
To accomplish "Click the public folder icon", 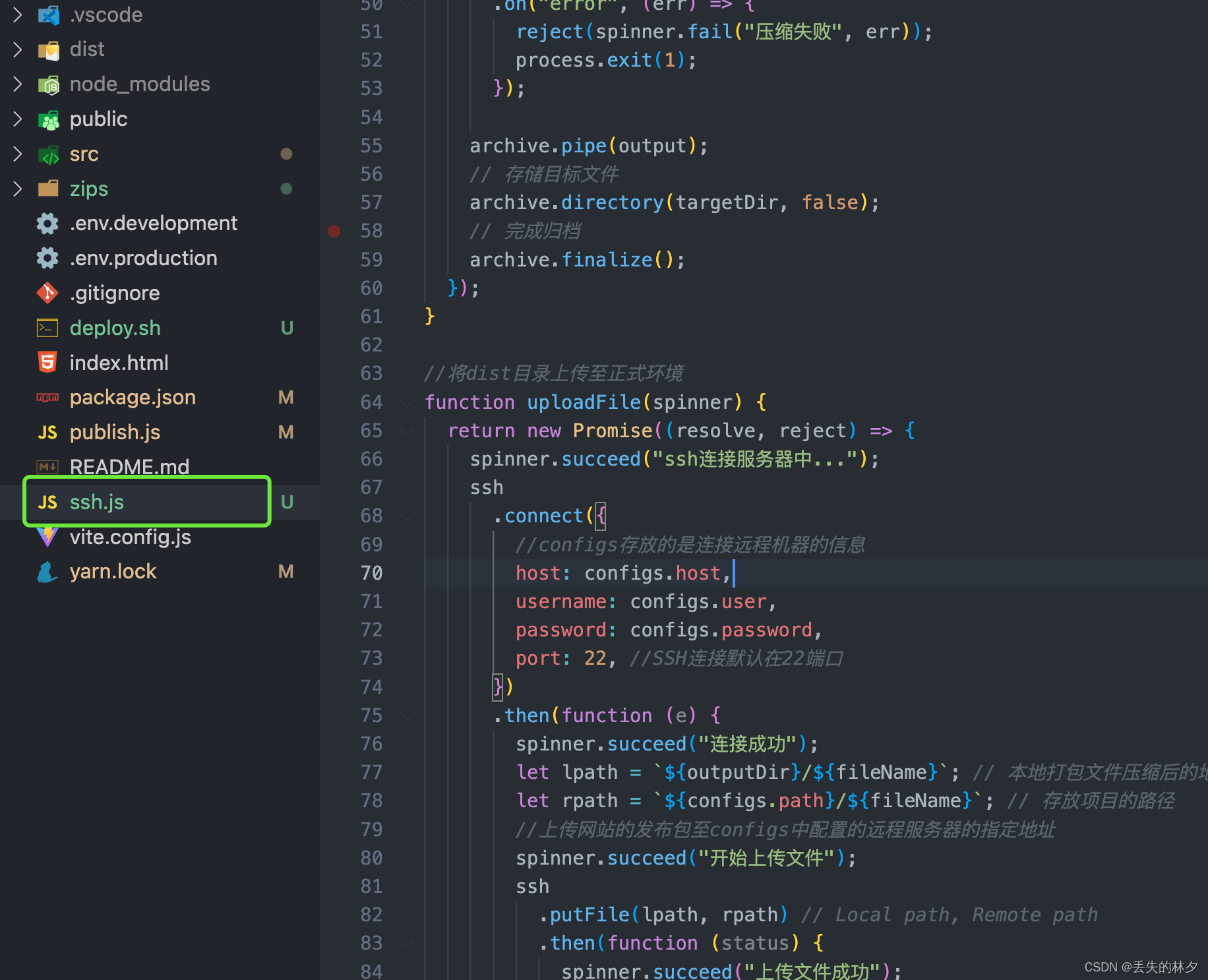I will (48, 119).
